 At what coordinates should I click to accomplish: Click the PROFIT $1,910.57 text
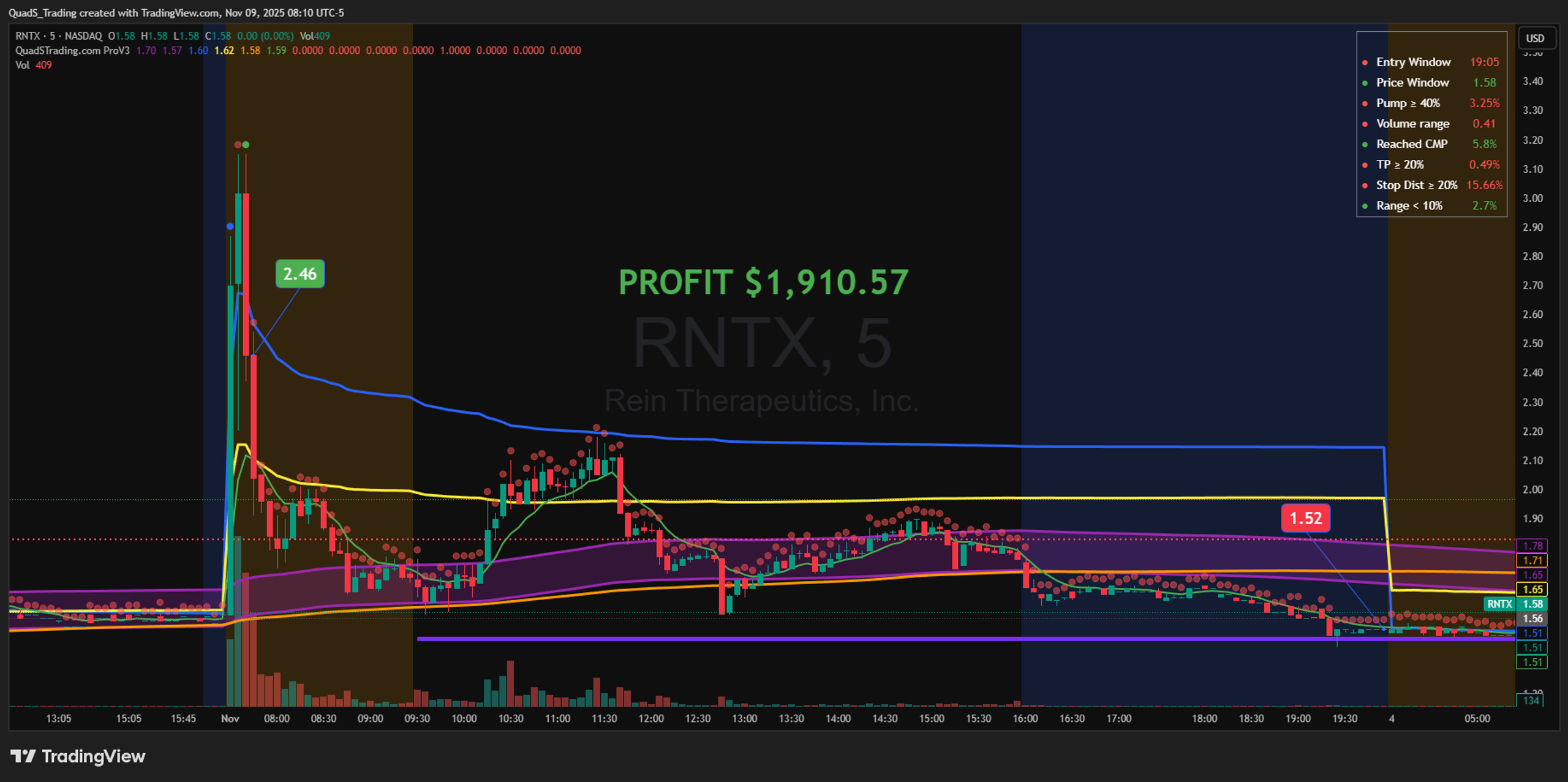tap(764, 282)
